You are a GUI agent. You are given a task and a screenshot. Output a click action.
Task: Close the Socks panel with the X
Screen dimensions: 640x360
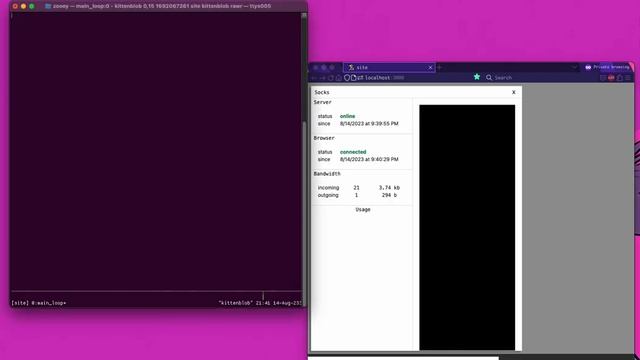click(513, 92)
